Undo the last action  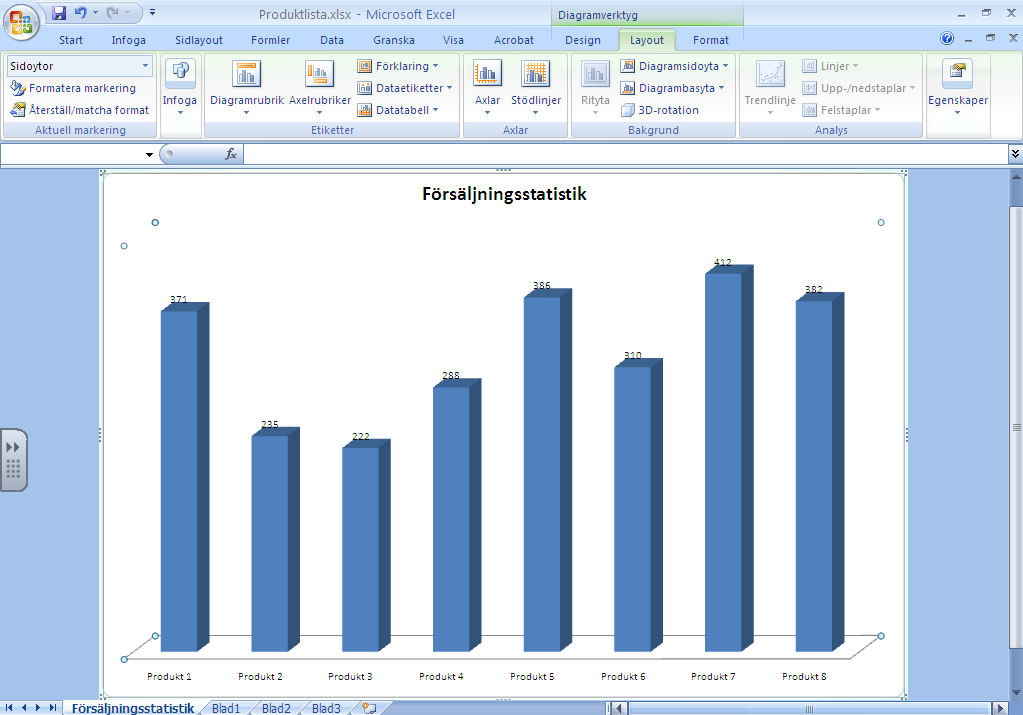pos(81,12)
